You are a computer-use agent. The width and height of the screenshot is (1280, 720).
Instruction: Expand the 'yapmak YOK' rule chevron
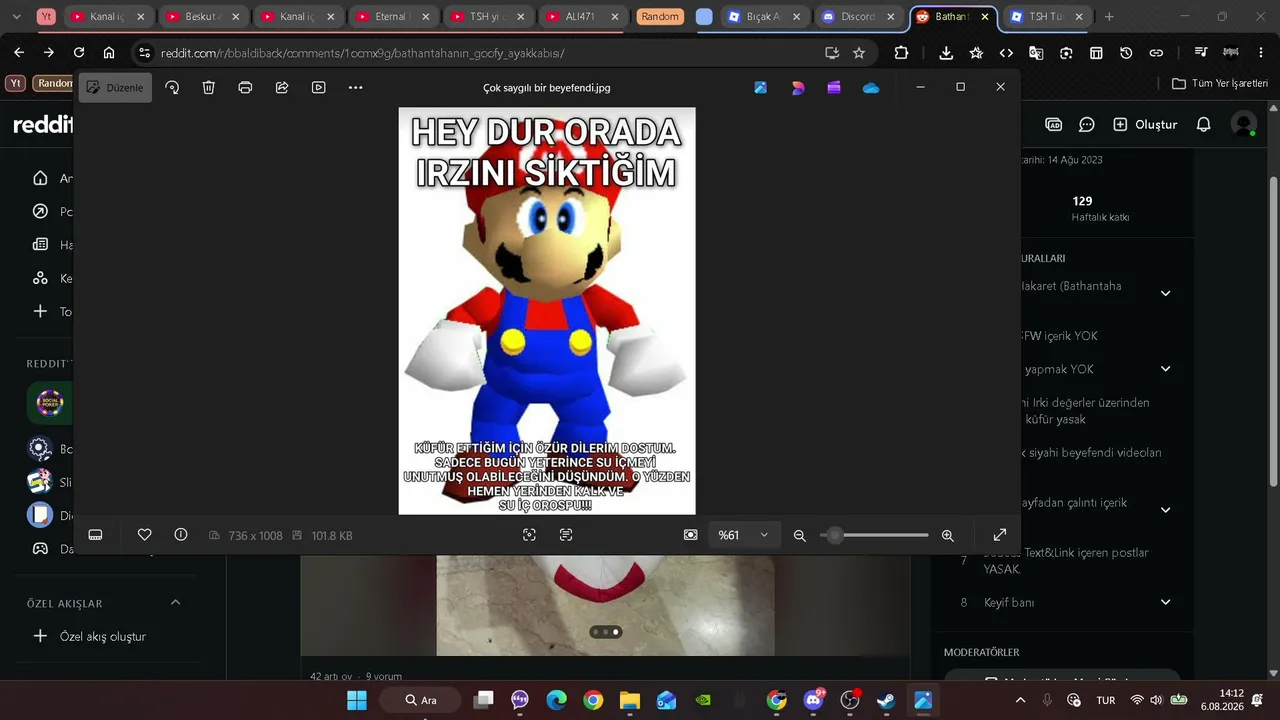[1165, 369]
